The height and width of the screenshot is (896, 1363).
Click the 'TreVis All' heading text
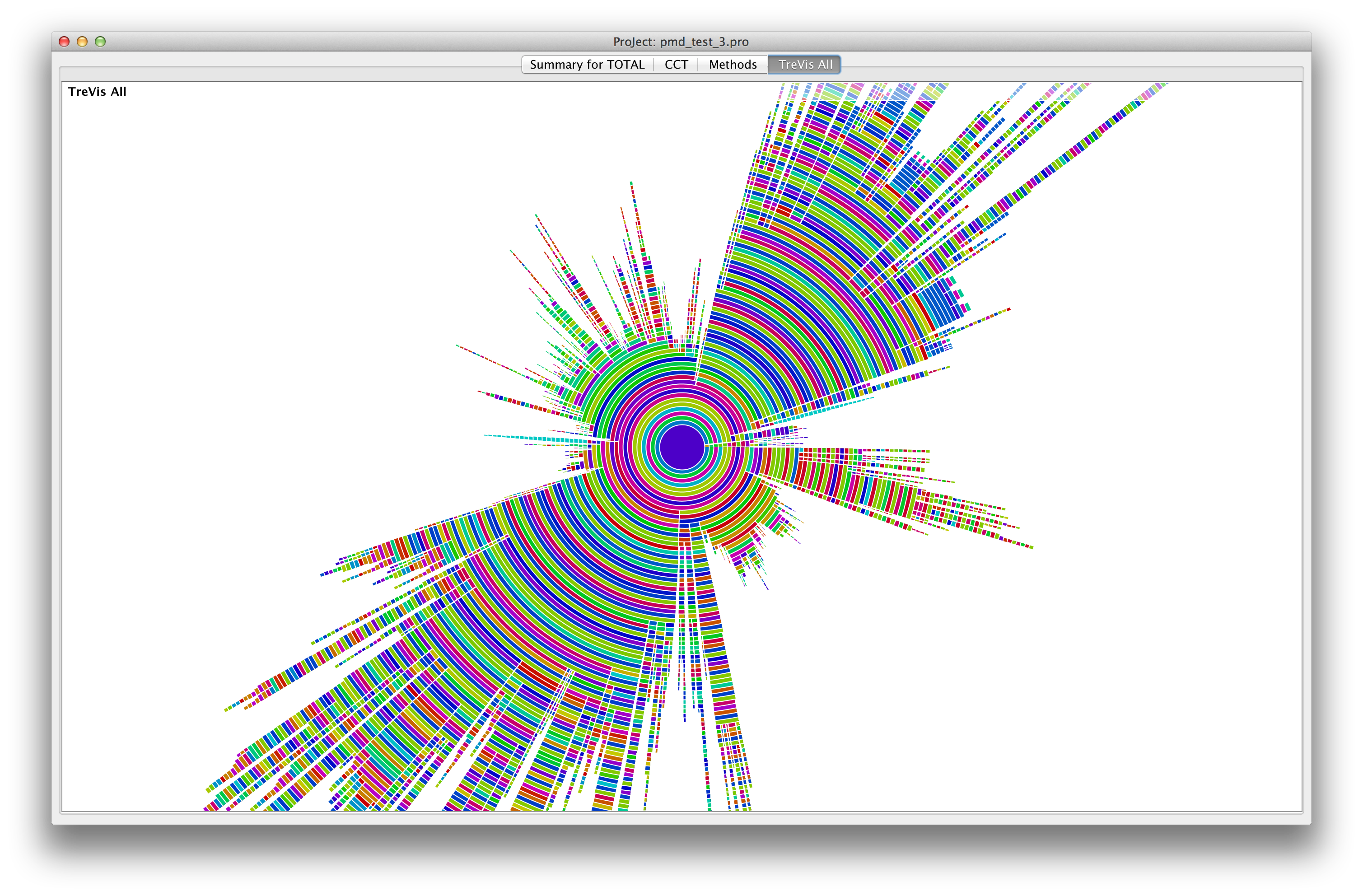(97, 92)
